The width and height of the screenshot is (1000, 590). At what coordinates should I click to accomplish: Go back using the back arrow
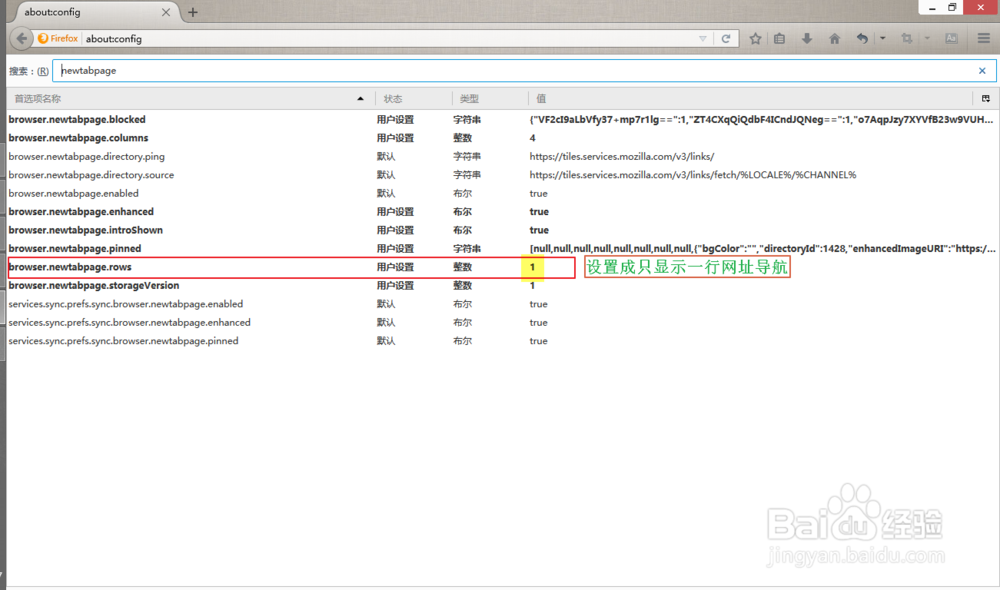[22, 38]
